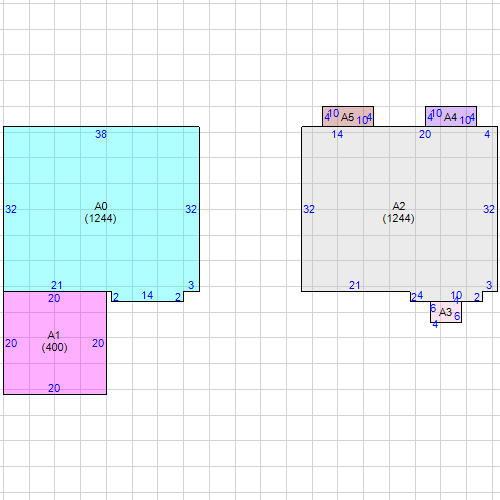
Task: Click the 32 dimension on A2's right side
Action: (x=489, y=209)
